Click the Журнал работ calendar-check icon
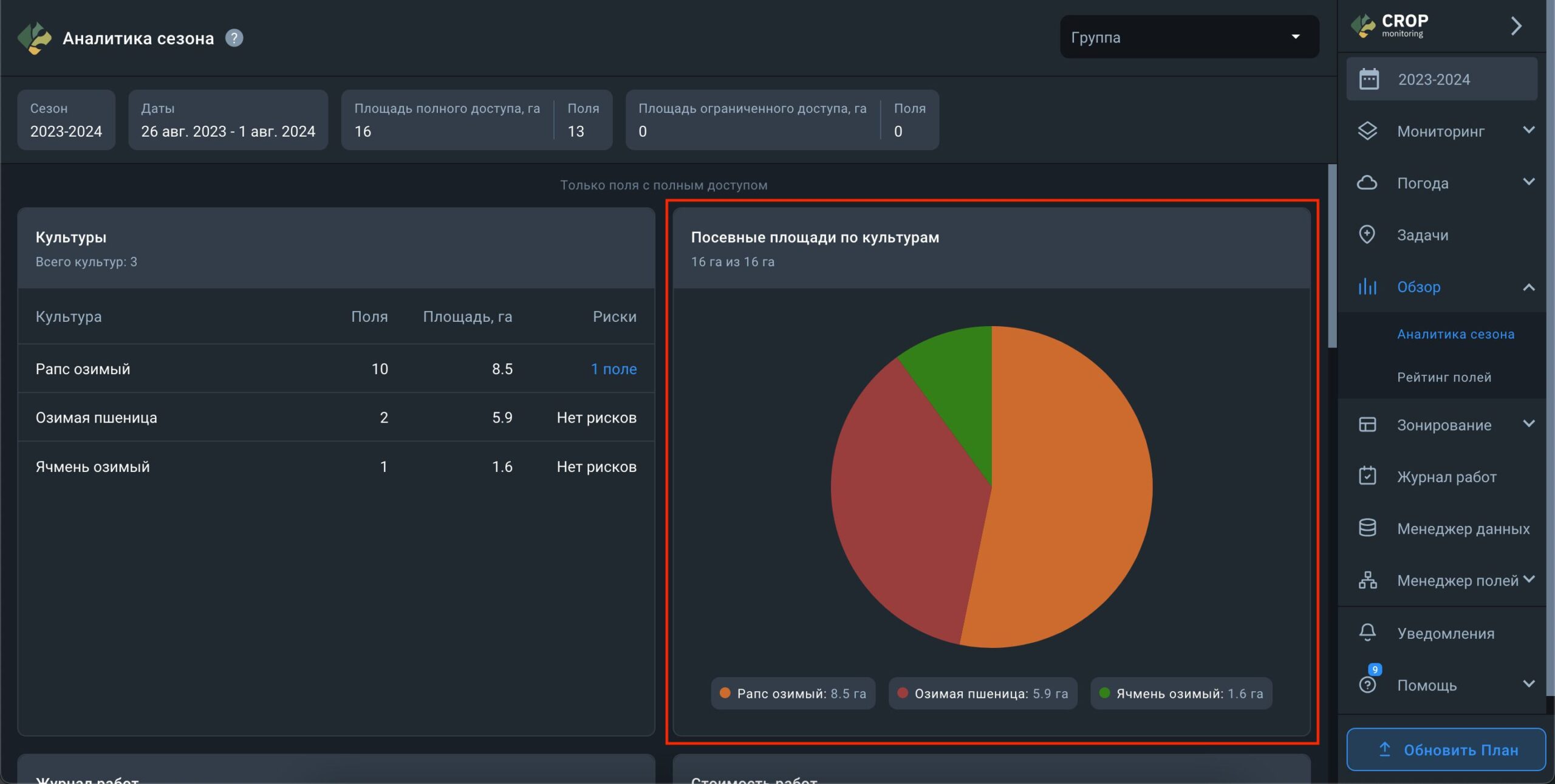Image resolution: width=1555 pixels, height=784 pixels. 1367,476
